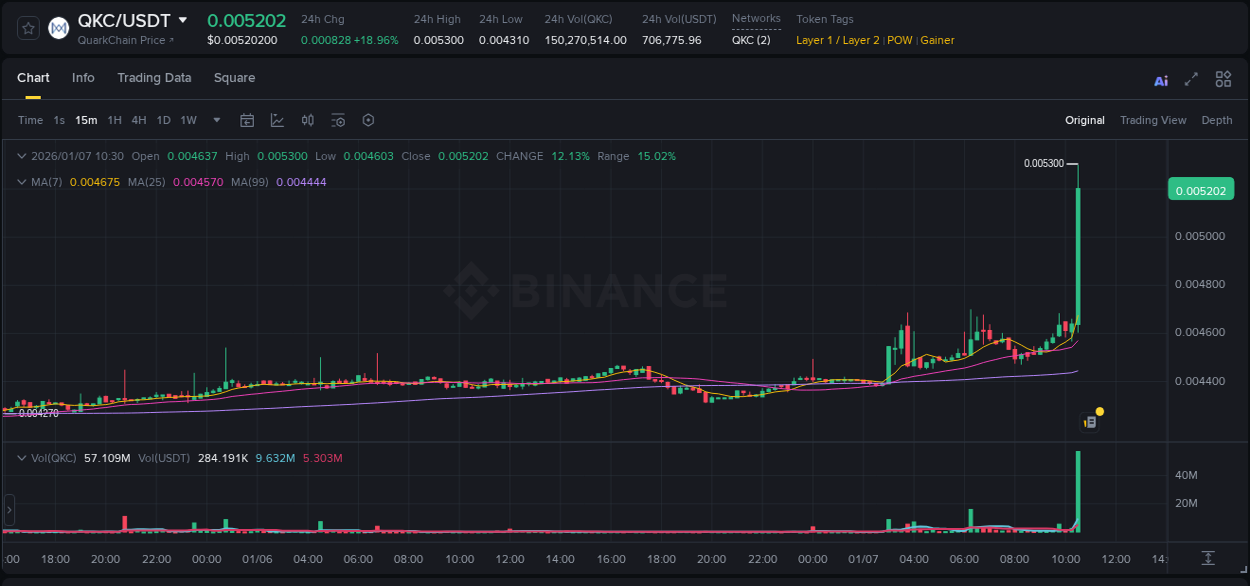Open the Square tab
The height and width of the screenshot is (586, 1250).
235,78
